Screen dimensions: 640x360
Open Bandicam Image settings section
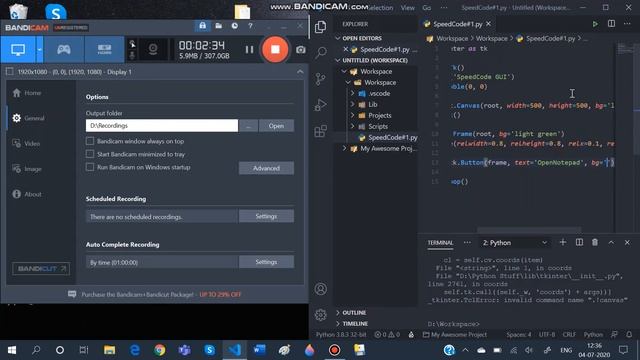coord(27,169)
